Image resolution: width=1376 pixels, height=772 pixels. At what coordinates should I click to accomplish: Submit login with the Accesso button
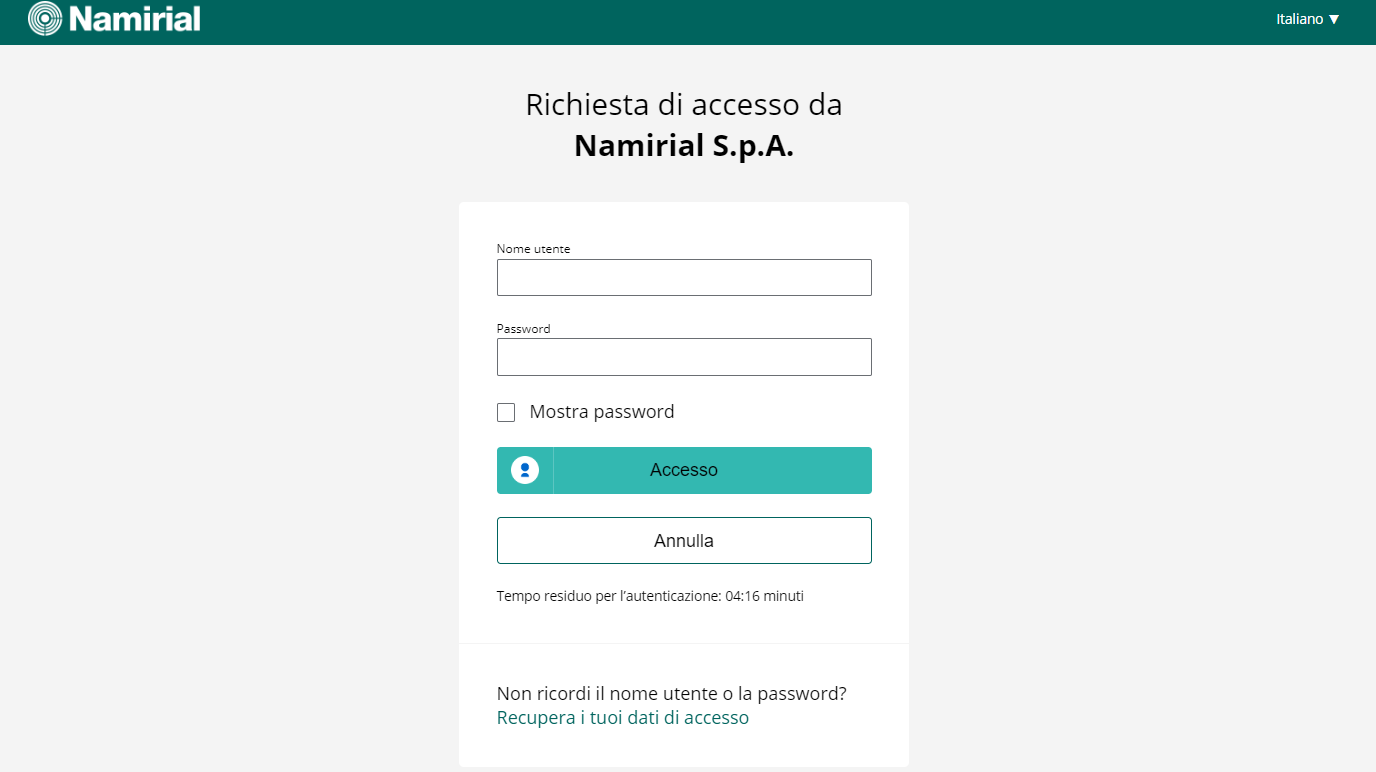[x=684, y=470]
